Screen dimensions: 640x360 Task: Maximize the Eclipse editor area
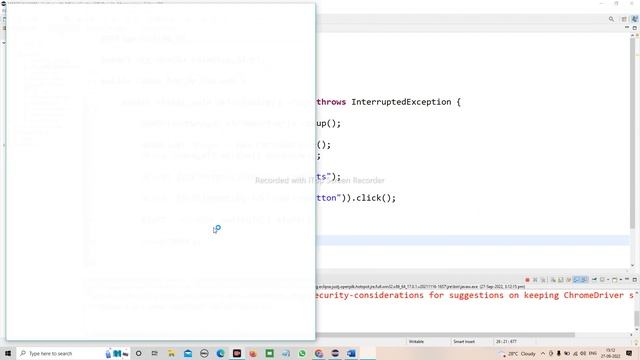tap(634, 28)
